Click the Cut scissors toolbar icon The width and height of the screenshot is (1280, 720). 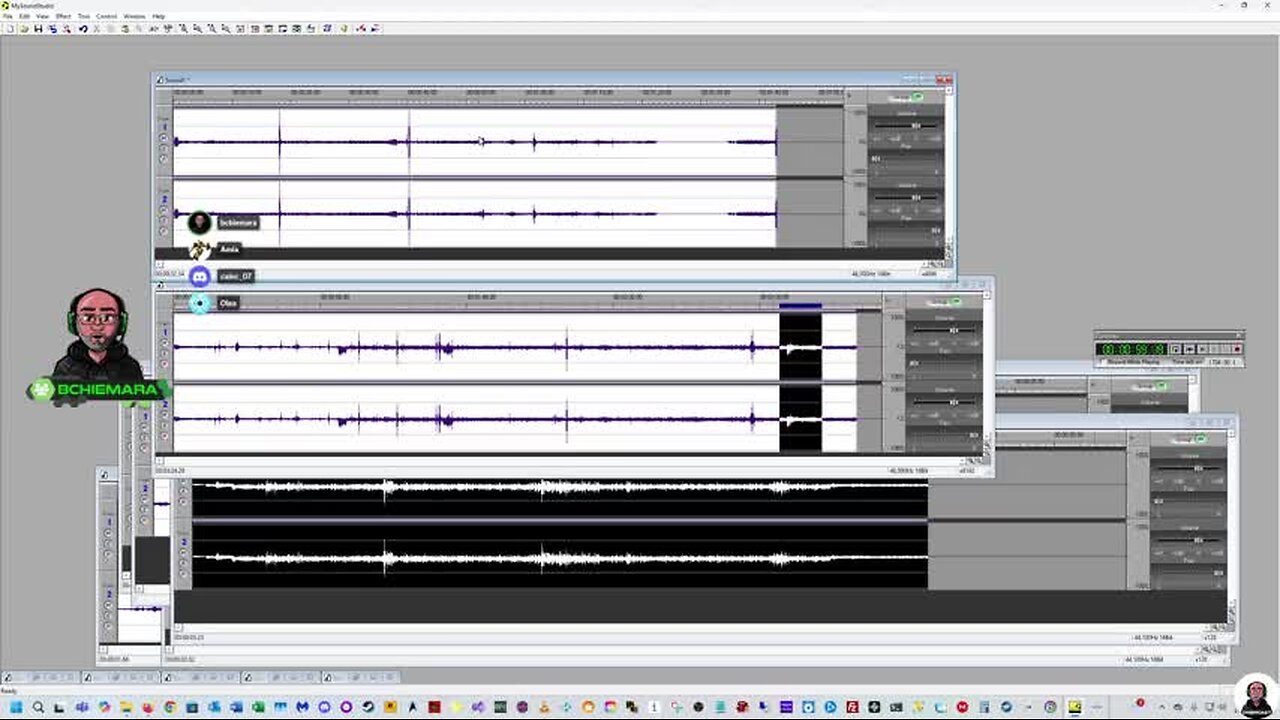[97, 29]
